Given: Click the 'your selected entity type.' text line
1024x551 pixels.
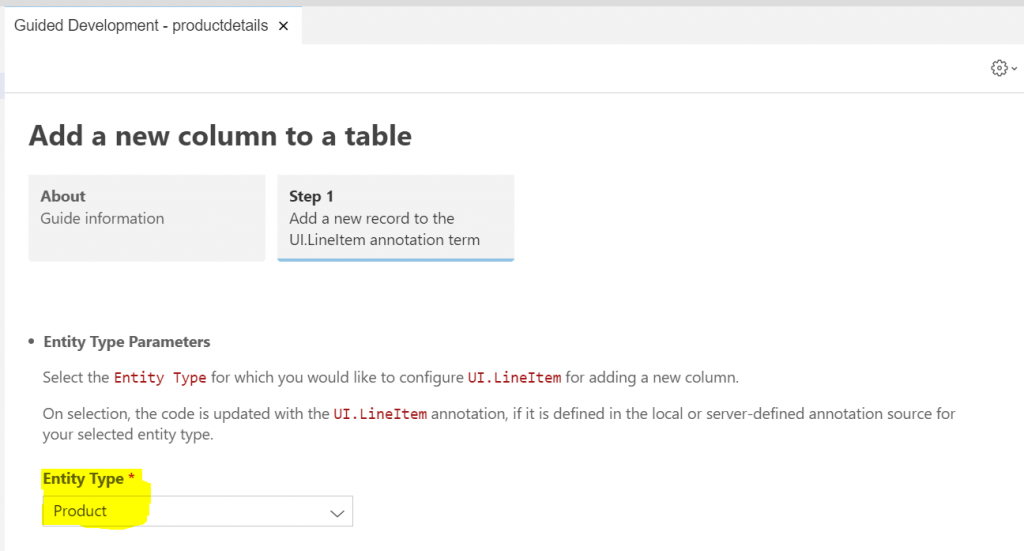Looking at the screenshot, I should pyautogui.click(x=128, y=435).
